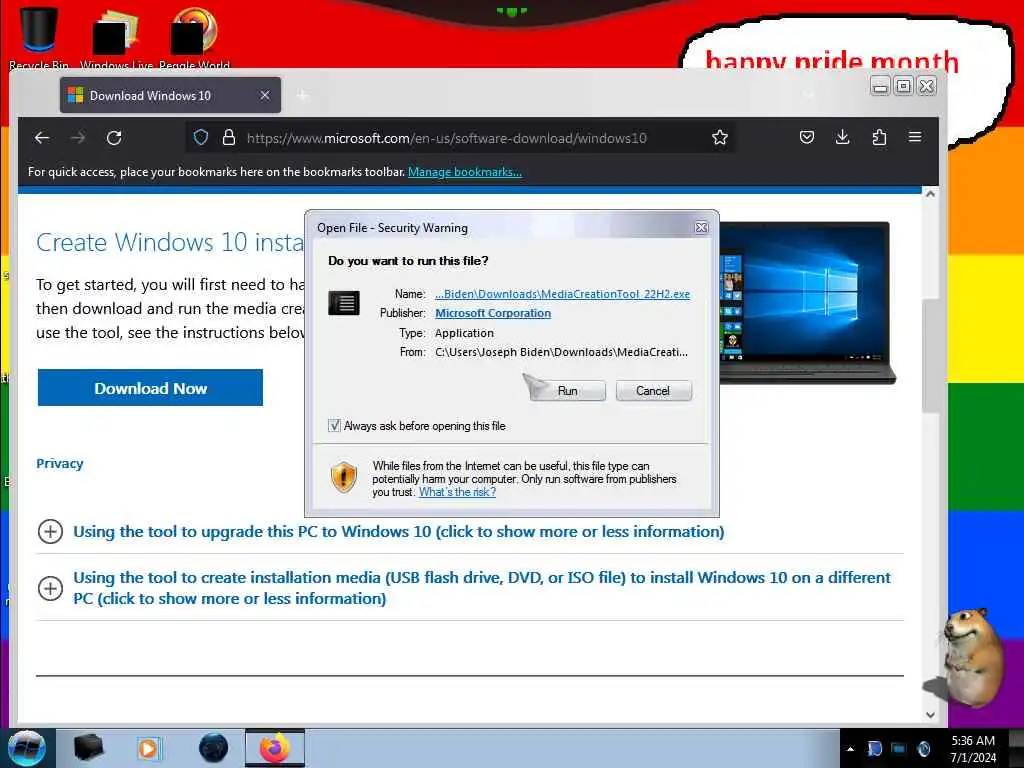Open the Pocket save icon
Image resolution: width=1024 pixels, height=768 pixels.
807,137
